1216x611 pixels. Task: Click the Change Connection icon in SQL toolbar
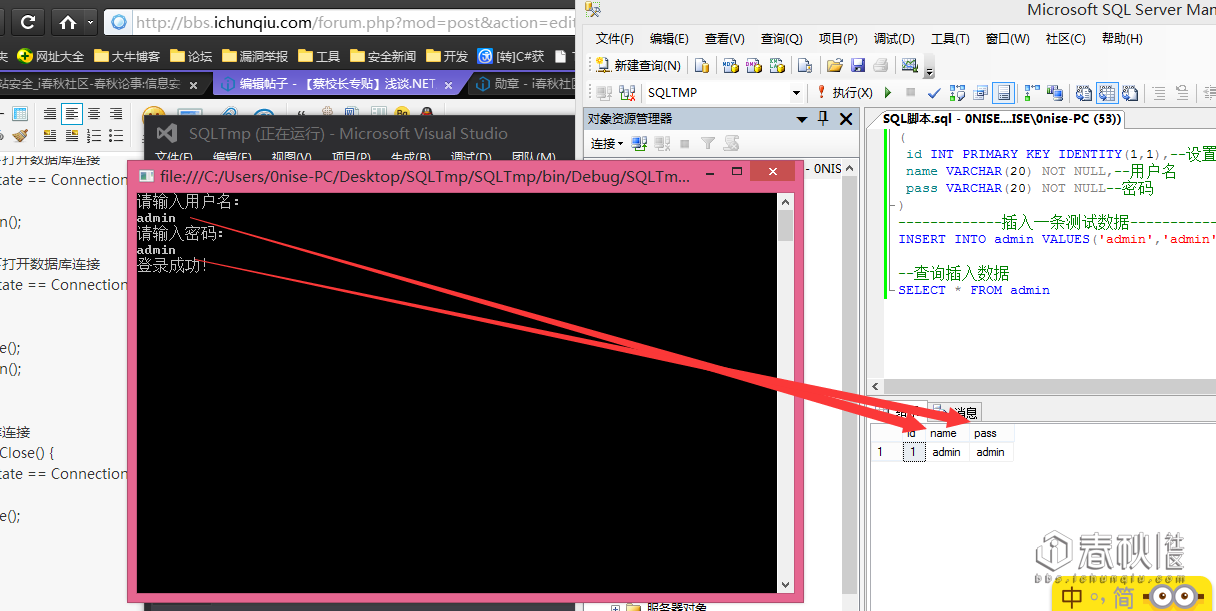point(627,92)
